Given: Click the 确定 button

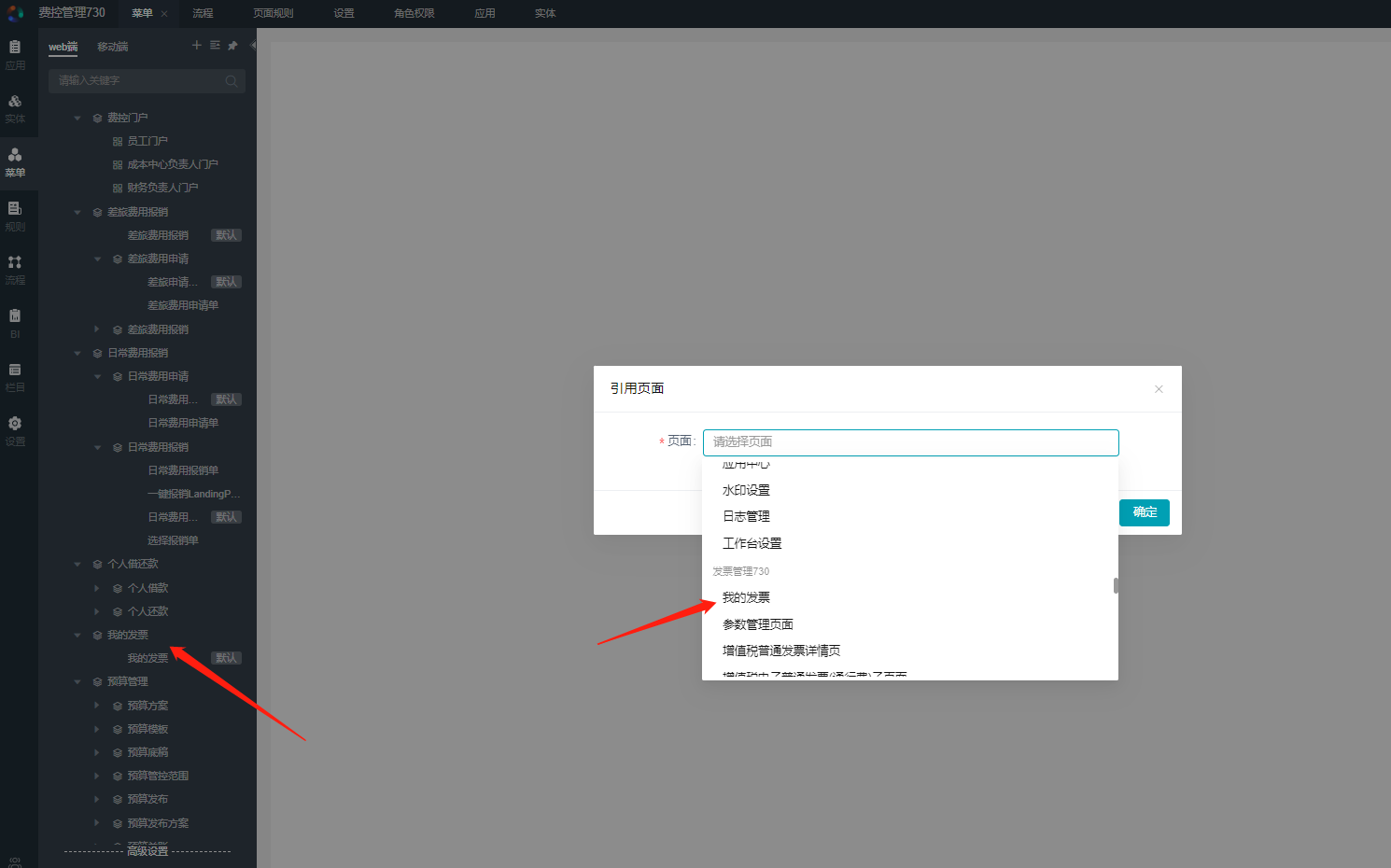Looking at the screenshot, I should pos(1145,512).
